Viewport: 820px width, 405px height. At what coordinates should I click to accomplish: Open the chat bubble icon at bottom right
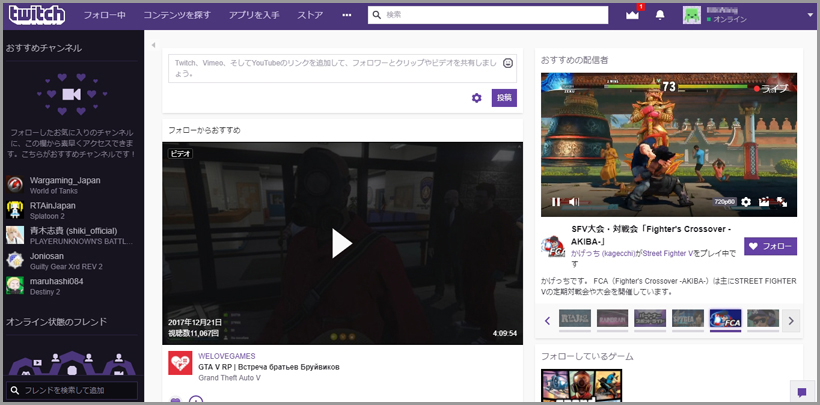802,392
